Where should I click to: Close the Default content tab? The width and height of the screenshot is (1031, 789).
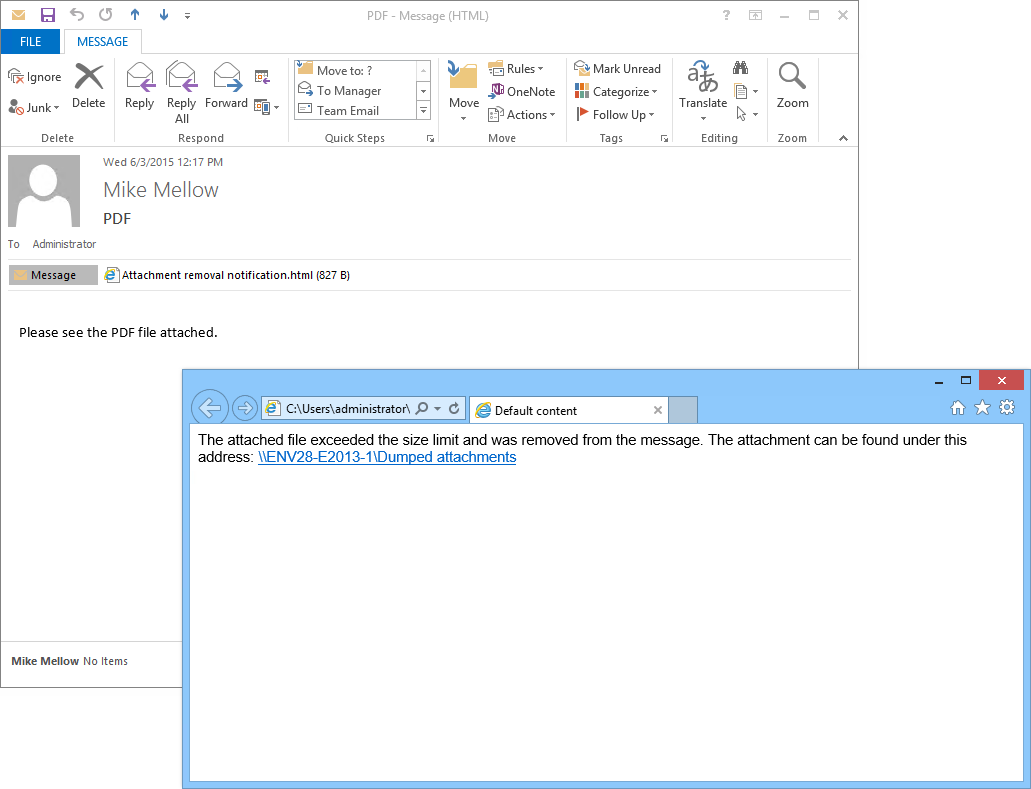point(658,410)
